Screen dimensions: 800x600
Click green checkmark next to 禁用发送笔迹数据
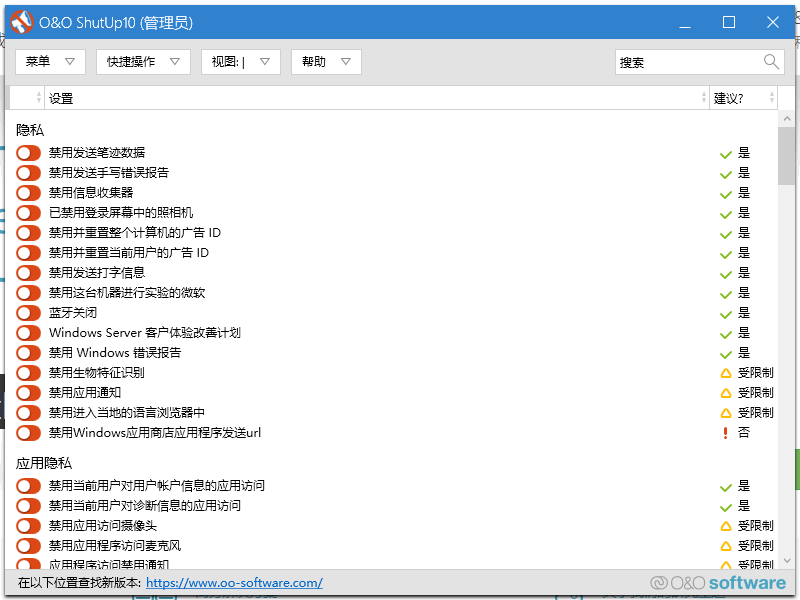(x=726, y=154)
